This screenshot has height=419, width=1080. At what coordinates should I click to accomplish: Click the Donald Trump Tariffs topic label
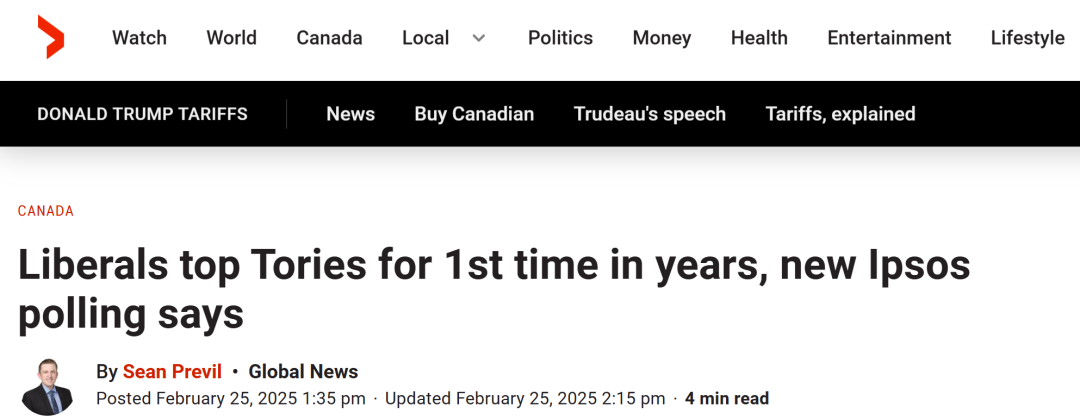tap(142, 114)
